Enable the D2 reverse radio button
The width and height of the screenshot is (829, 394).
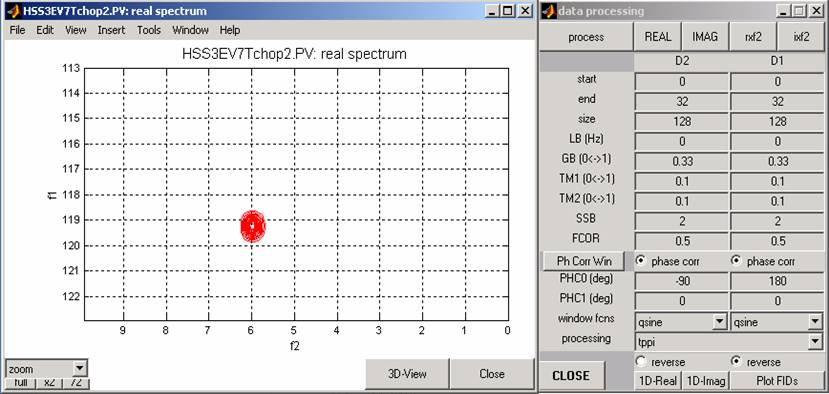tap(641, 362)
